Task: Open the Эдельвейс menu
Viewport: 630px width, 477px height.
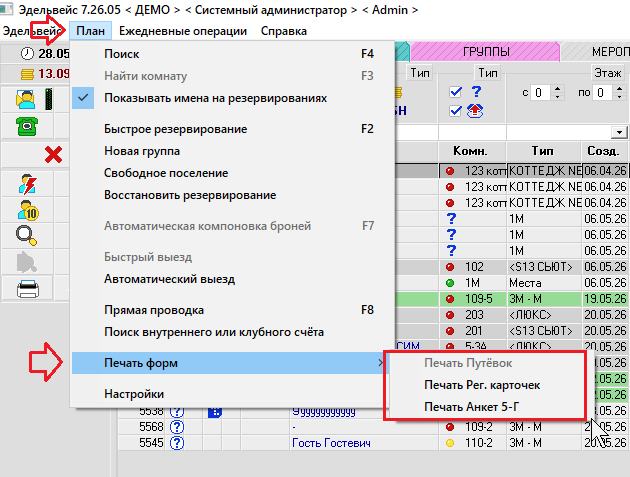Action: (32, 31)
